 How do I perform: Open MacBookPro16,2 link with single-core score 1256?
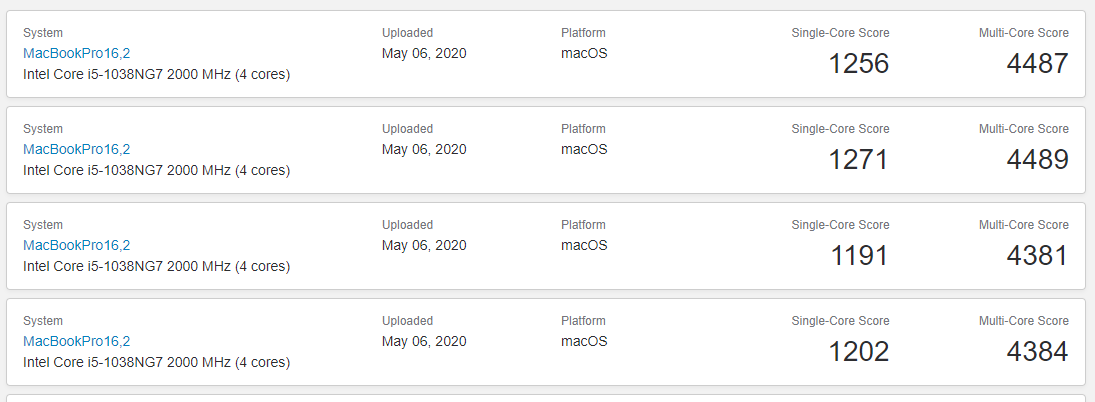[x=77, y=53]
